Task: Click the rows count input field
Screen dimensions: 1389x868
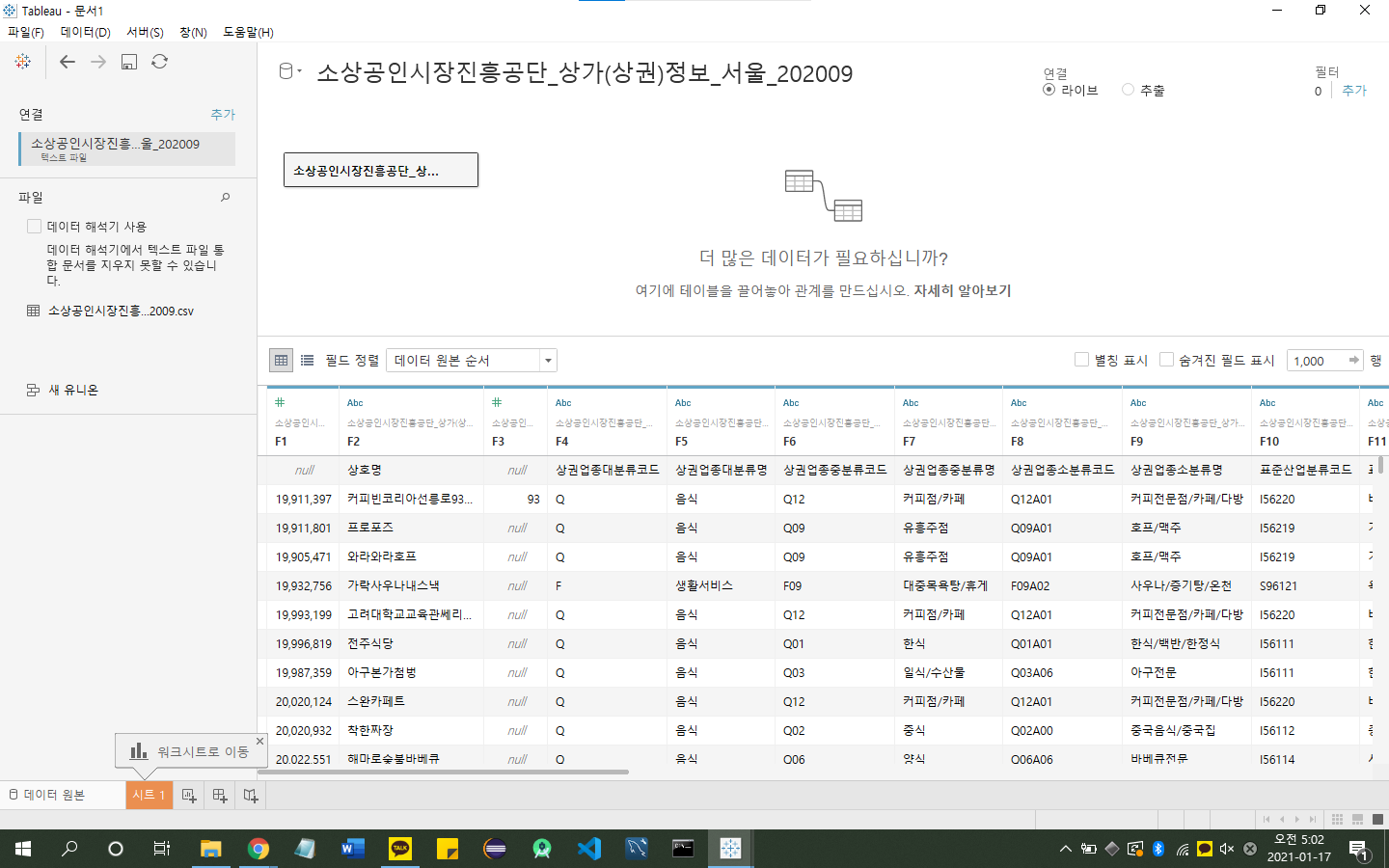Action: pos(1316,361)
